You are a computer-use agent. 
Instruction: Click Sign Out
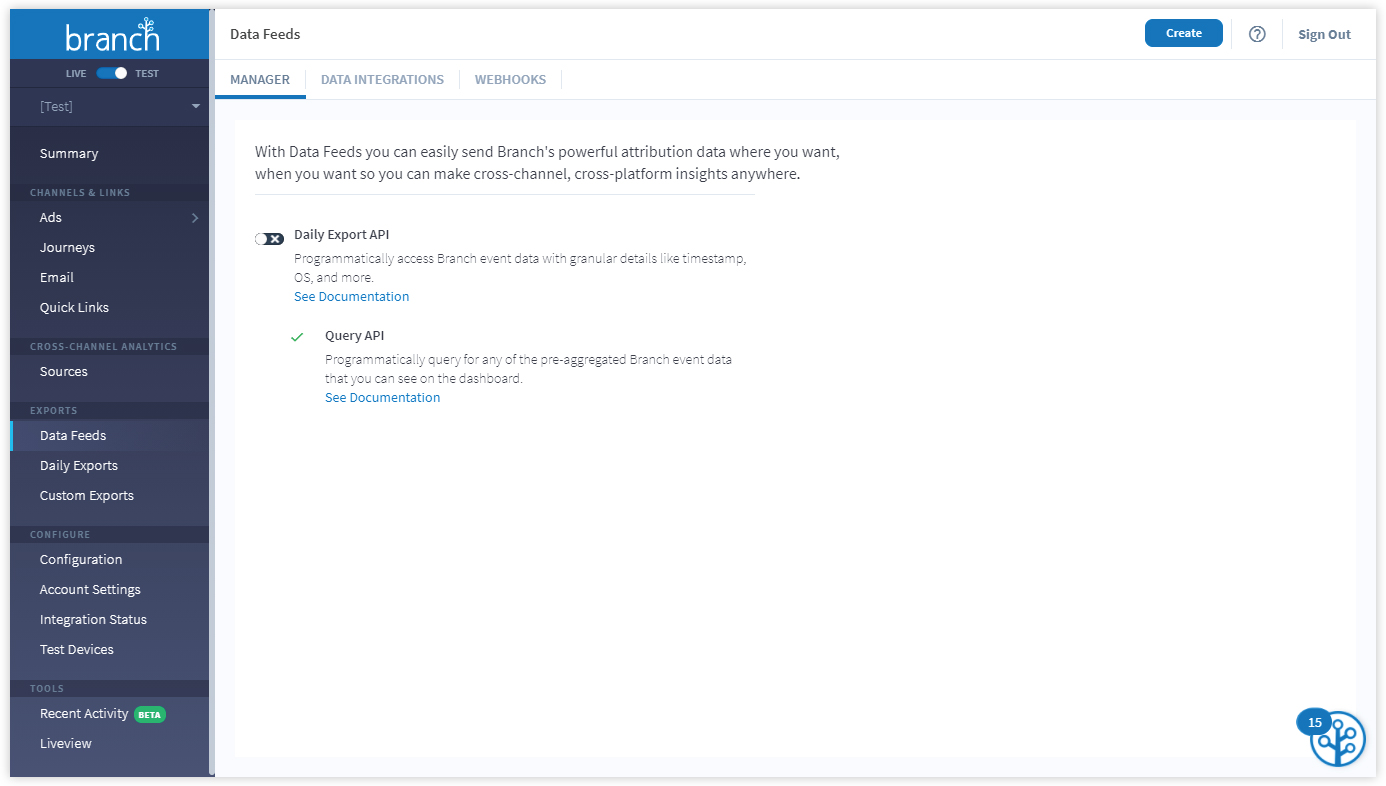point(1324,34)
